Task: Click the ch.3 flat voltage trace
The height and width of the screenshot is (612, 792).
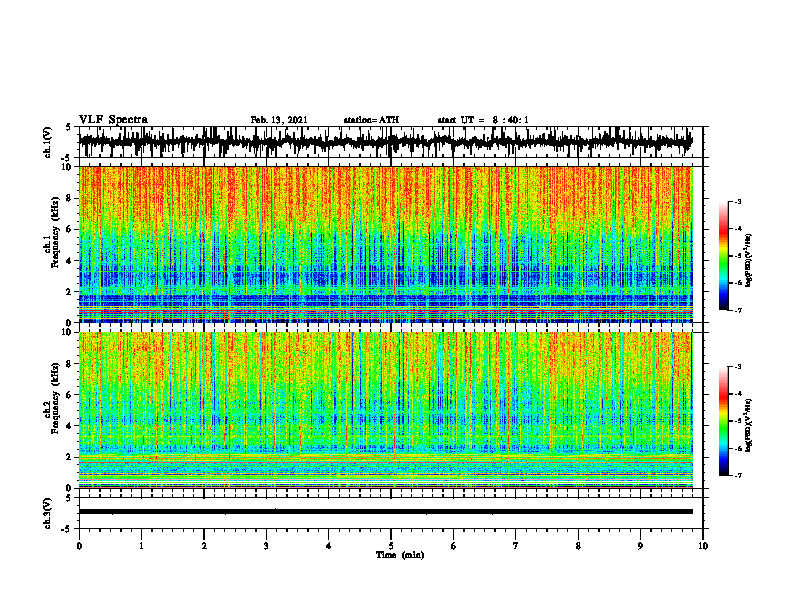Action: [x=385, y=512]
